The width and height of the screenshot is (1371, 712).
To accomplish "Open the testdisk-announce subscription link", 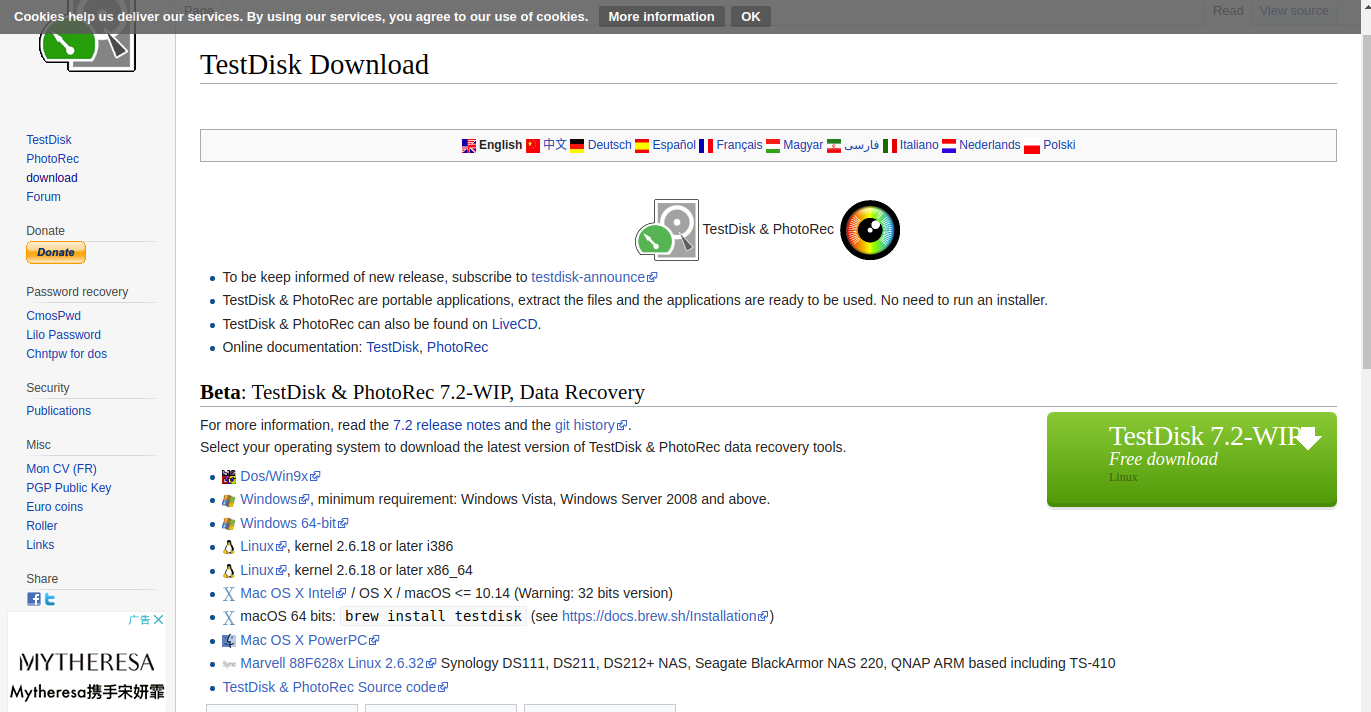I will pos(594,277).
